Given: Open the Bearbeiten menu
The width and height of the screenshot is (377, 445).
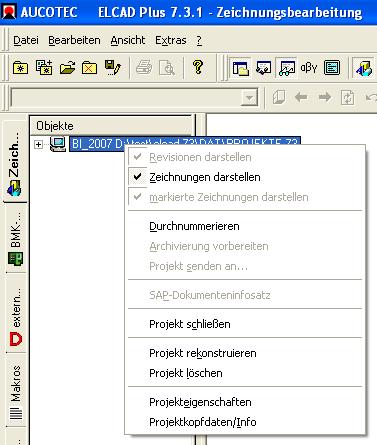Looking at the screenshot, I should (x=74, y=40).
